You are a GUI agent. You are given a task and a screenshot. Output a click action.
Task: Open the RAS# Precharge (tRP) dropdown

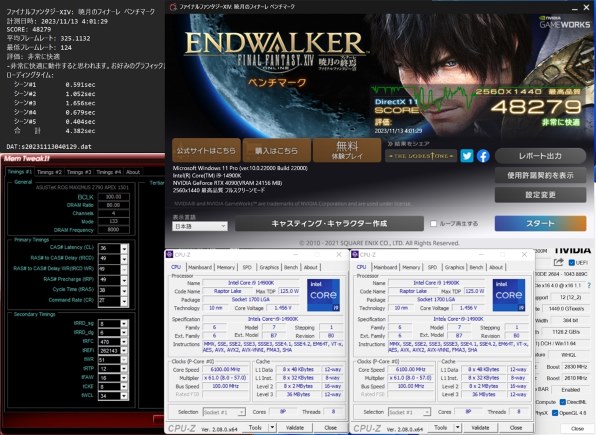[x=124, y=280]
